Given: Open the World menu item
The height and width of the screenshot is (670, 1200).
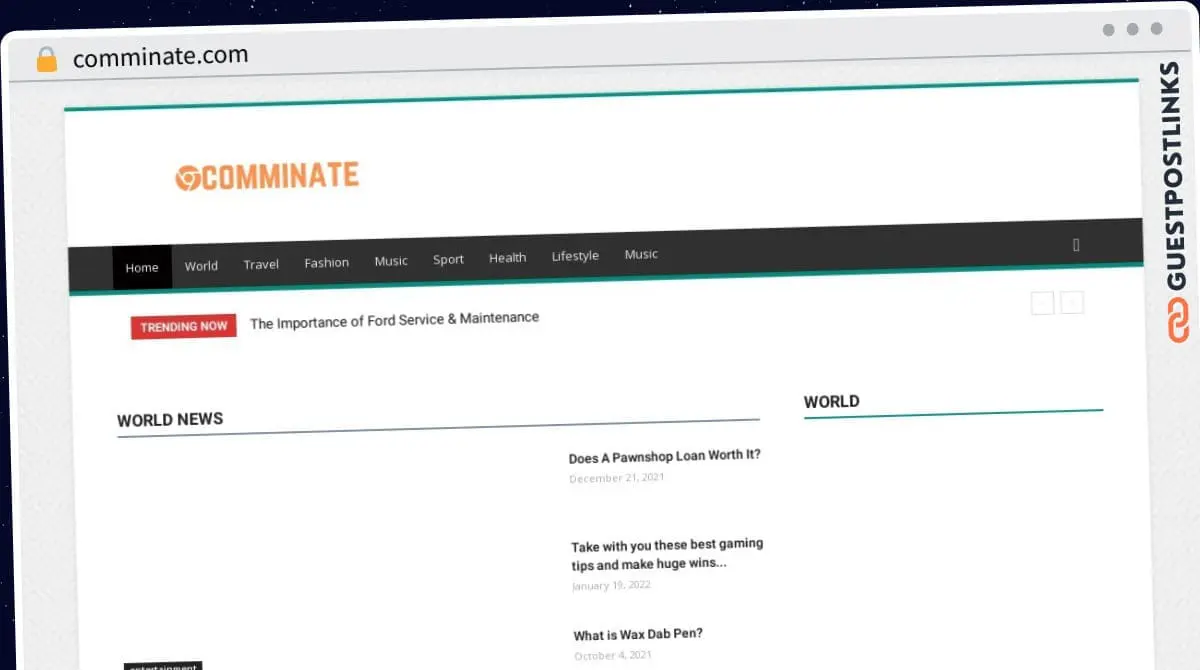Looking at the screenshot, I should 201,266.
